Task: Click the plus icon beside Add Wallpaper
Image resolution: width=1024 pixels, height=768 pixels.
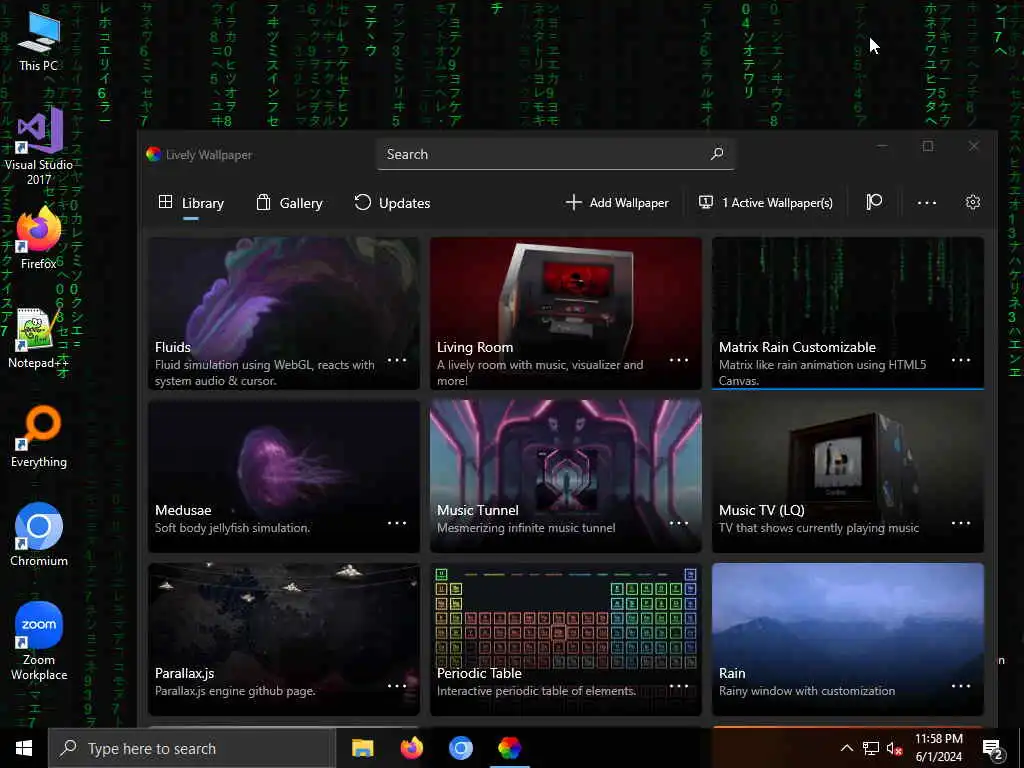Action: (x=573, y=202)
